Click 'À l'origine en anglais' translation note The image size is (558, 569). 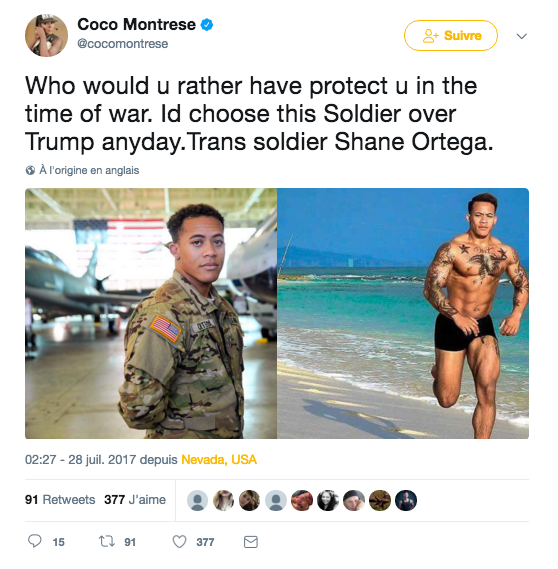(89, 170)
